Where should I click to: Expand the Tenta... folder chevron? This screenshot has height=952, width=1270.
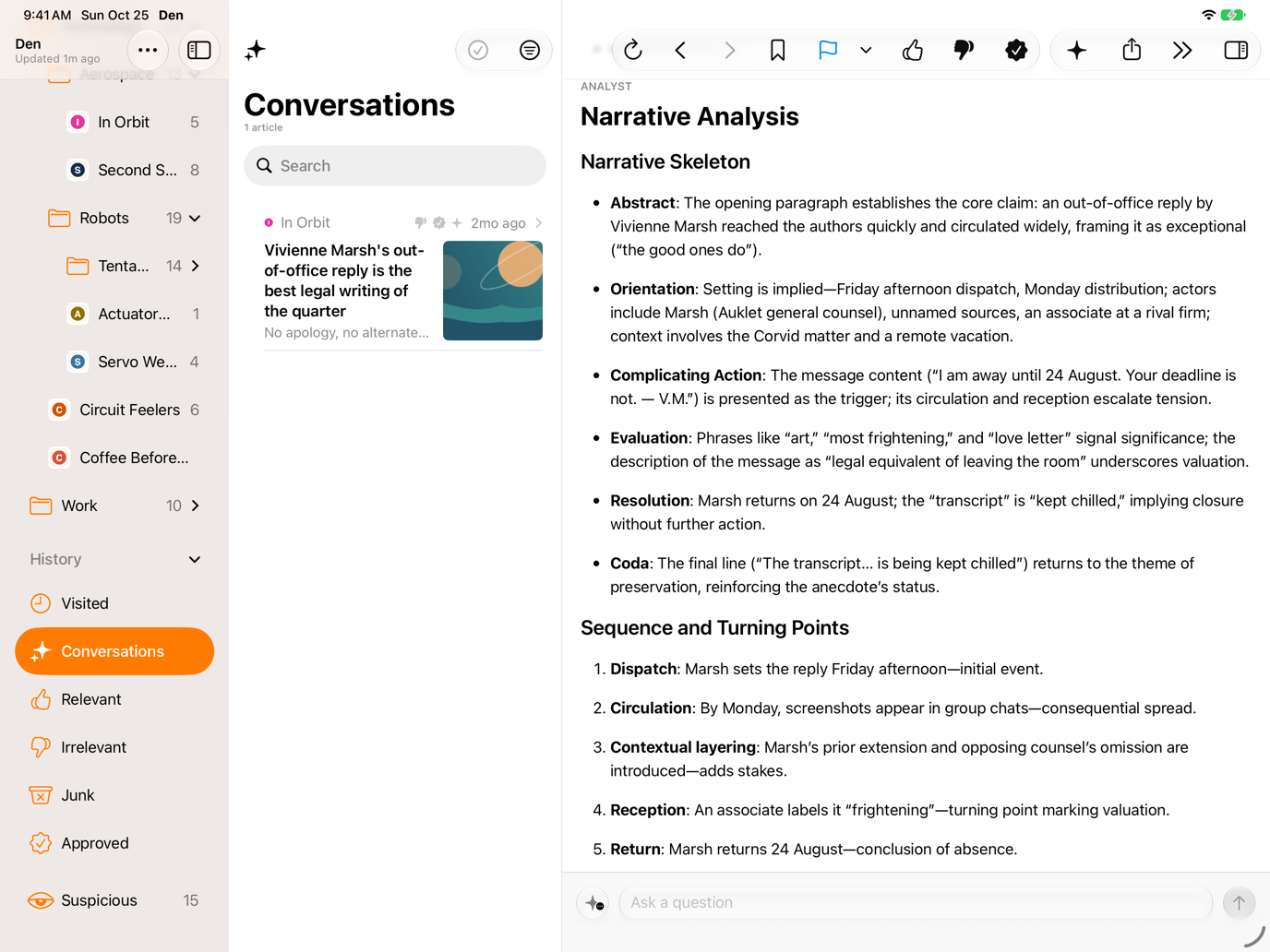[195, 266]
